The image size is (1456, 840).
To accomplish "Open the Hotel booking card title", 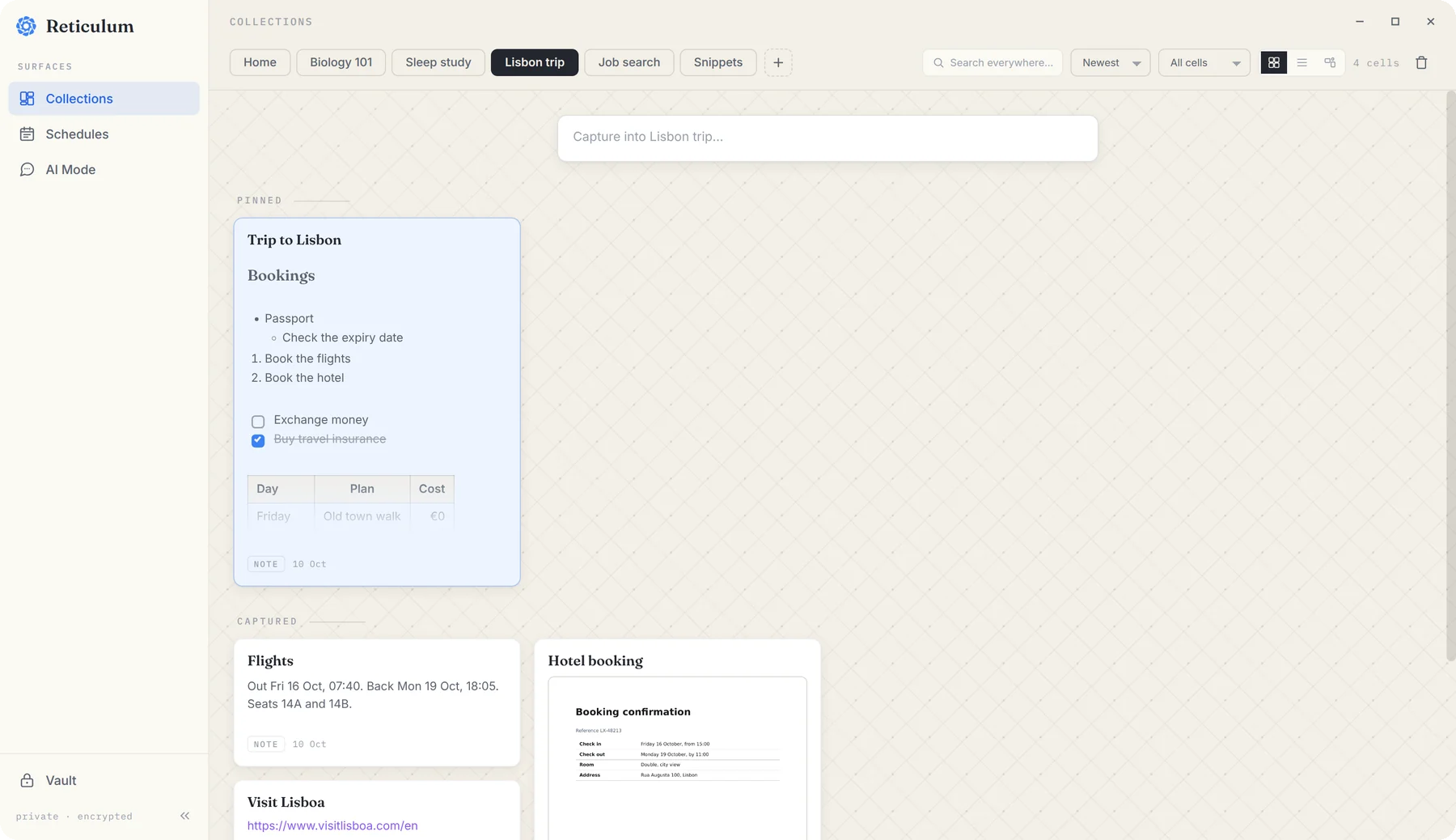I will [595, 660].
